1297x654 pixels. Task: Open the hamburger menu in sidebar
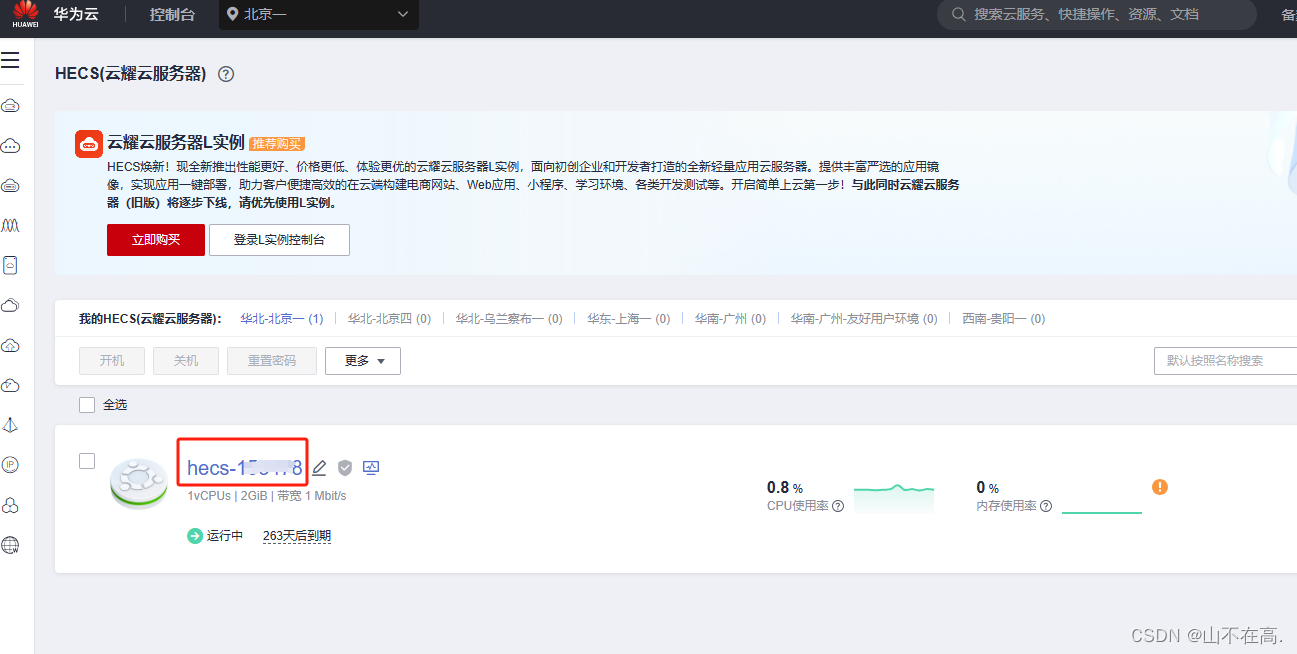[10, 61]
